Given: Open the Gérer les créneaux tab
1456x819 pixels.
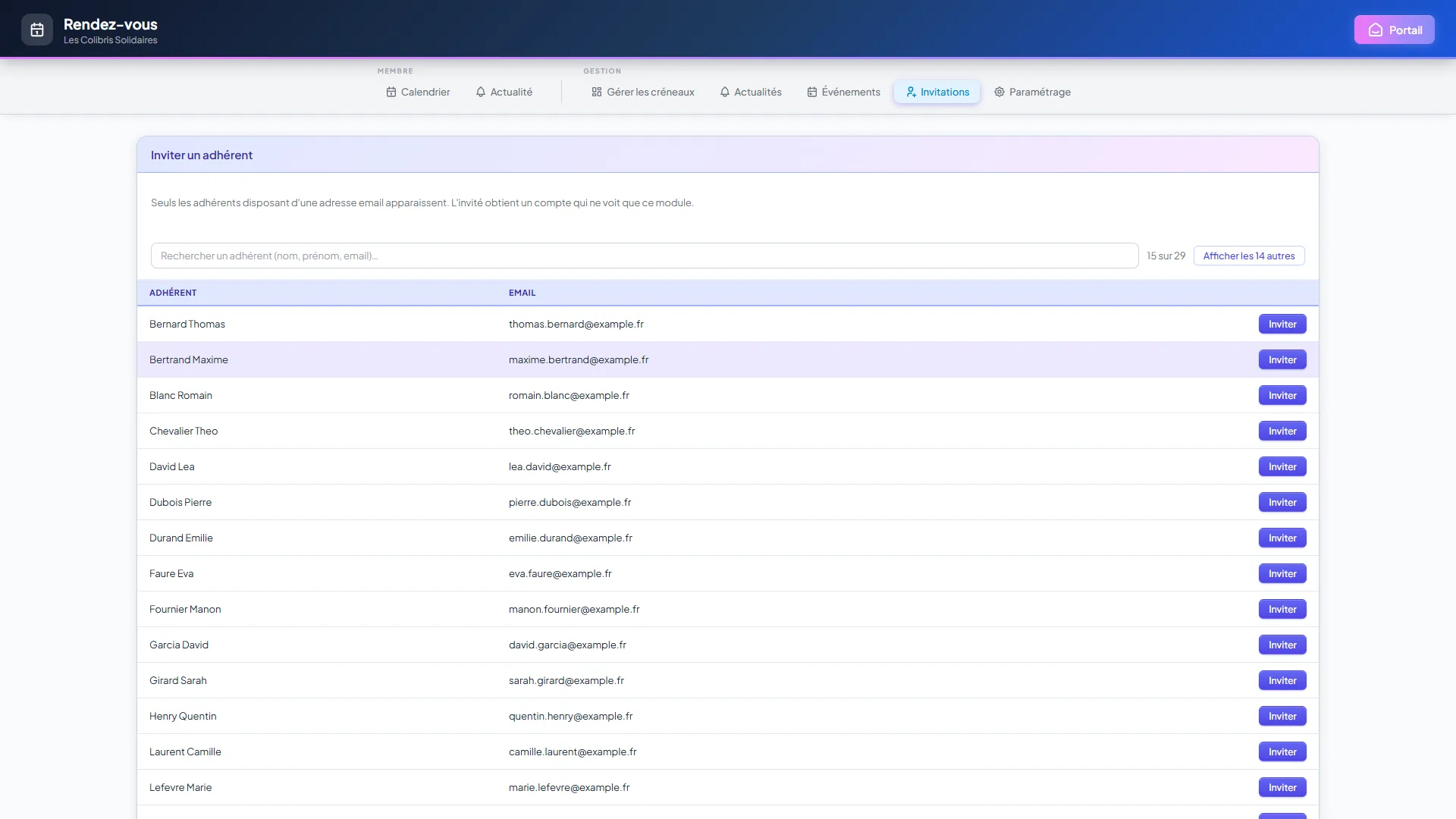Looking at the screenshot, I should click(643, 92).
